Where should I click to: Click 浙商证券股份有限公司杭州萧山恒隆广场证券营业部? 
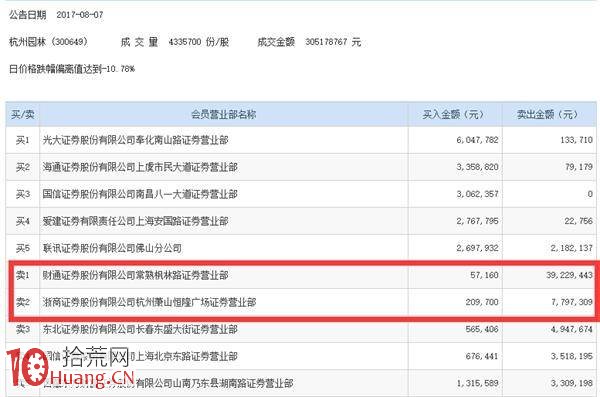149,302
